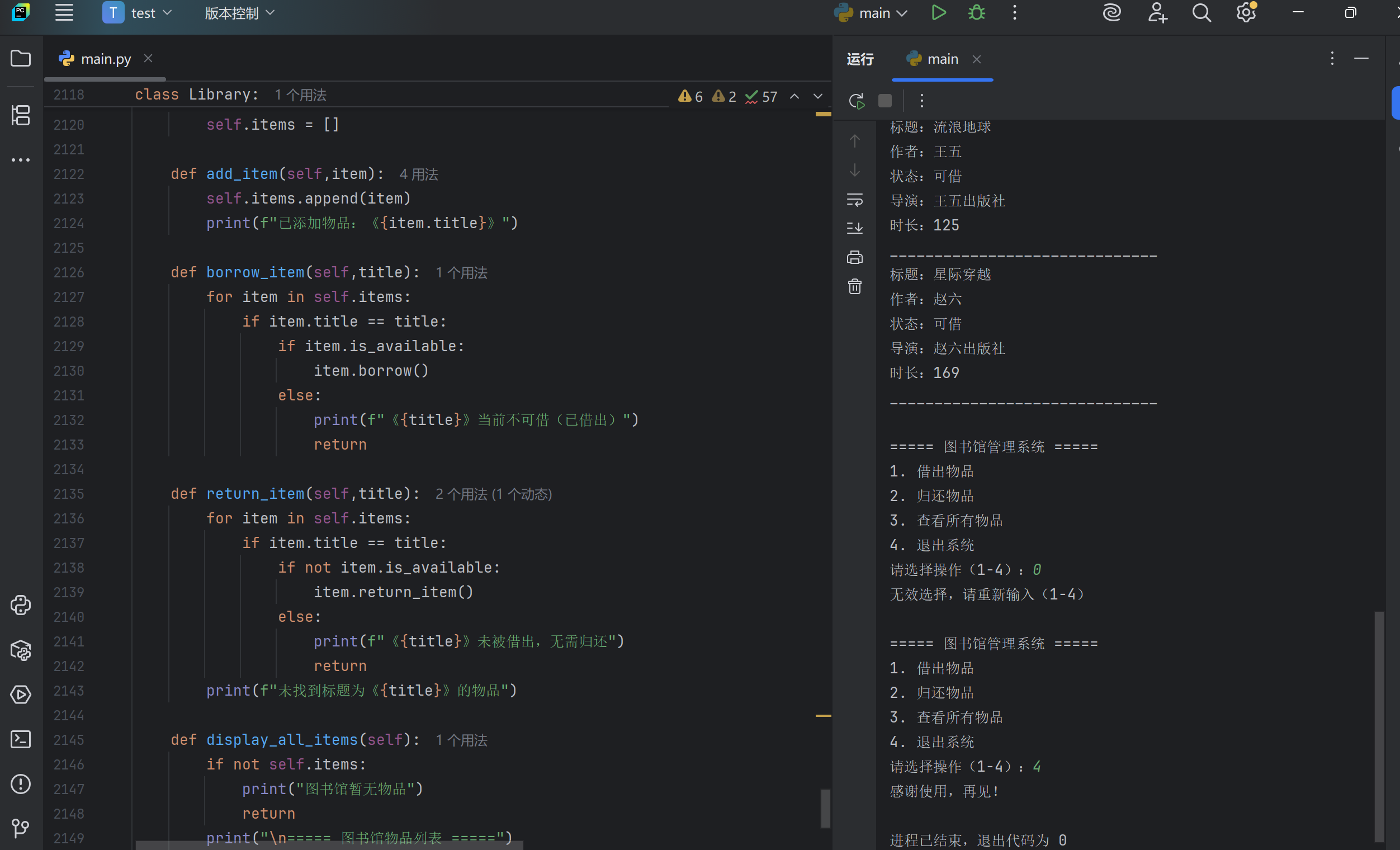This screenshot has width=1400, height=850.
Task: Start debugging with the bug icon
Action: (977, 12)
